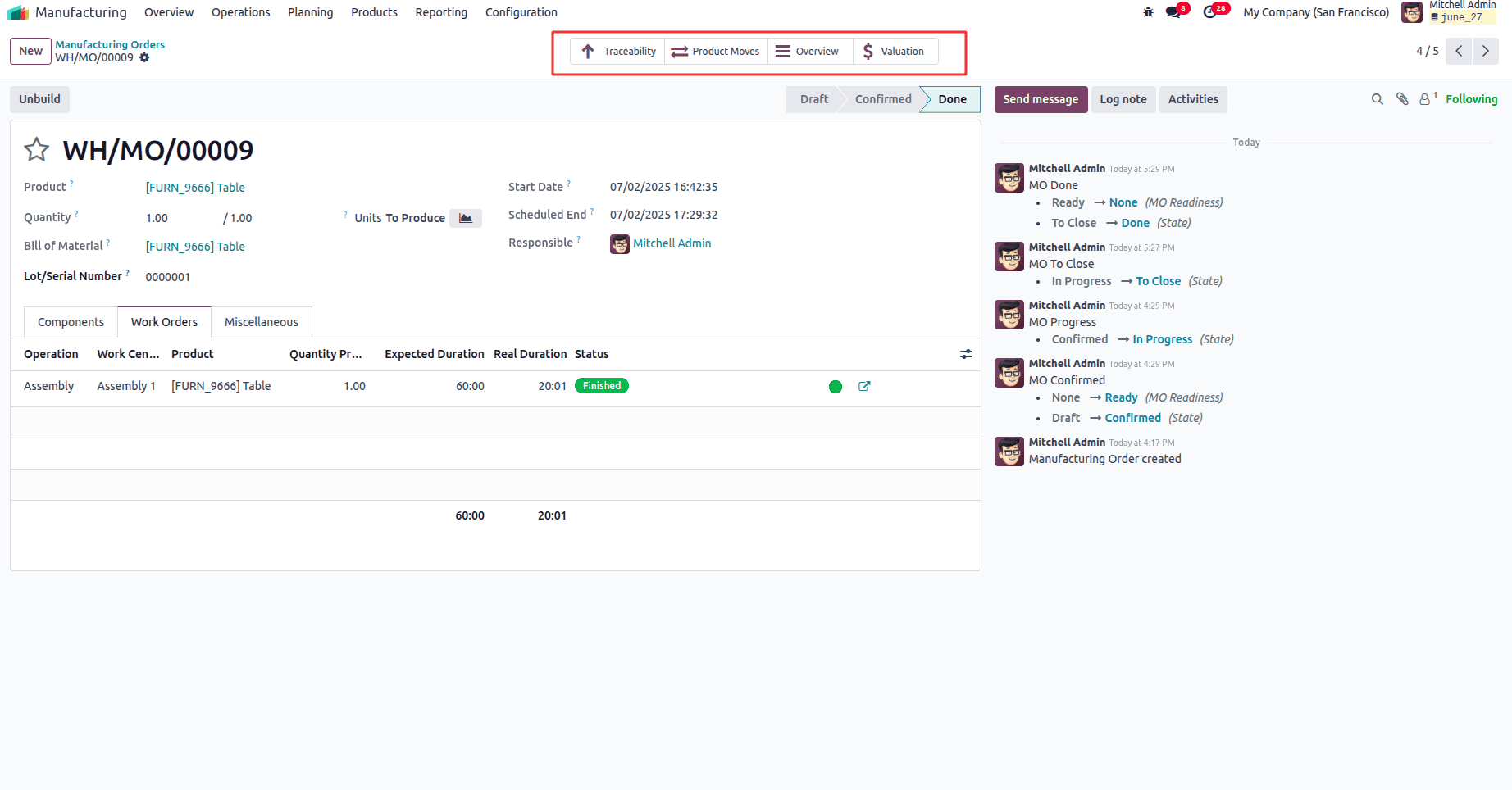Open the Valuation smart button
The image size is (1512, 790).
[x=895, y=52]
